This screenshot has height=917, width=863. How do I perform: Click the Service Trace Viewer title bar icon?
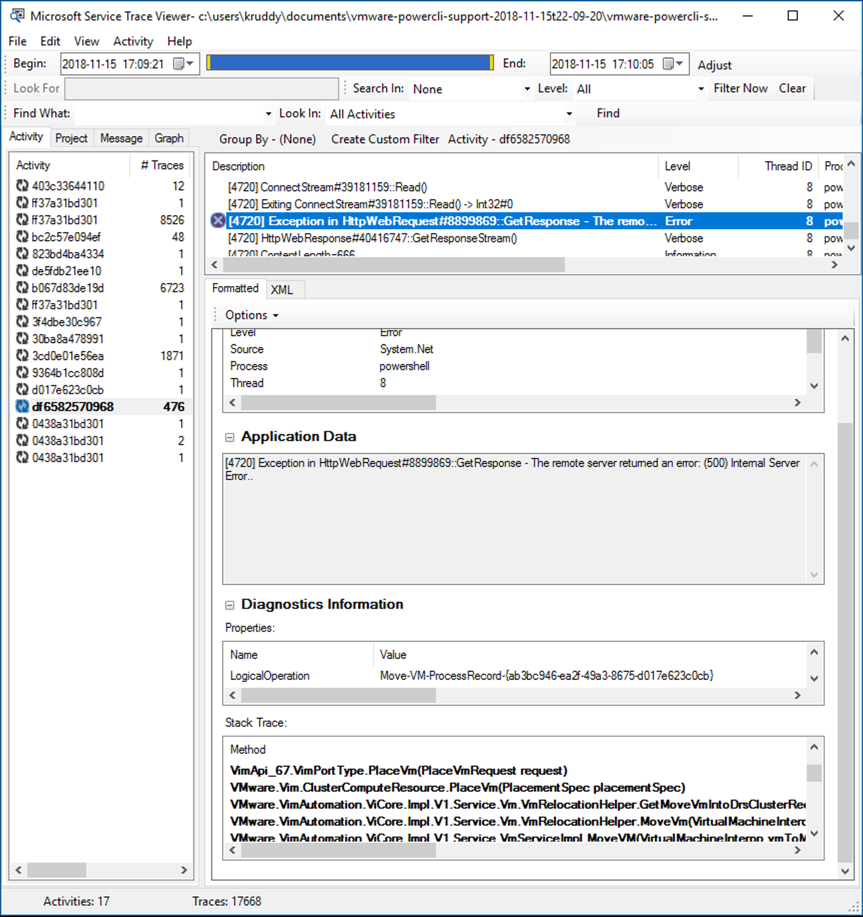[16, 16]
